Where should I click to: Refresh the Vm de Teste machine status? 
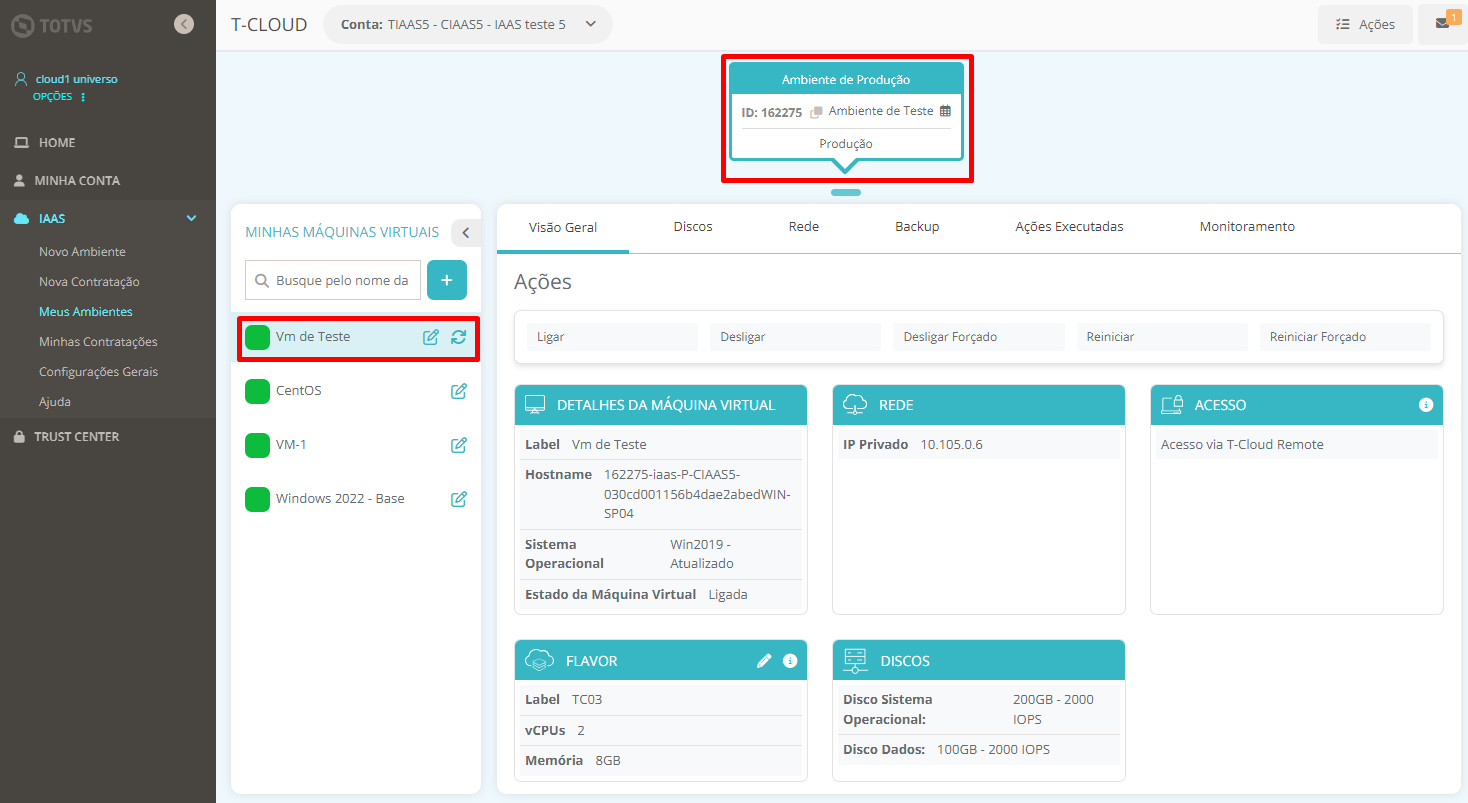458,337
